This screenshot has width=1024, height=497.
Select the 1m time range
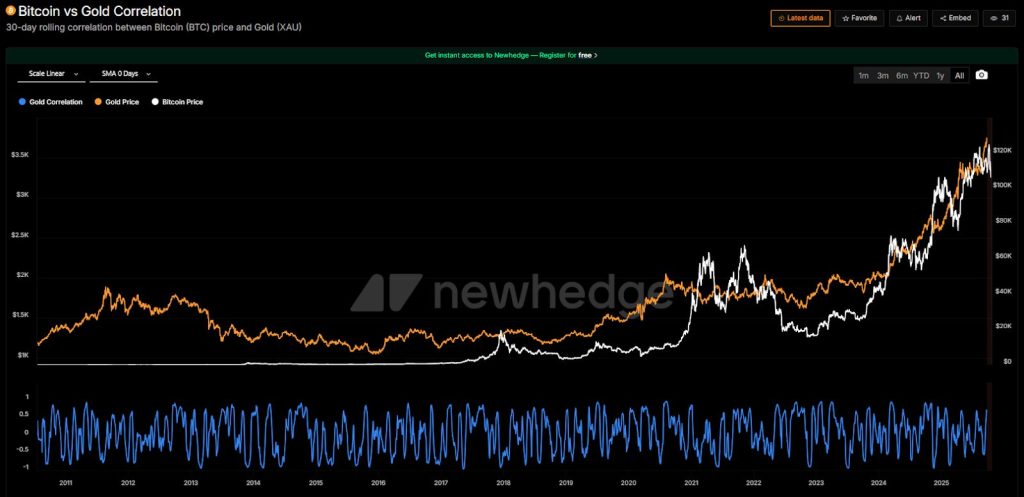(864, 75)
